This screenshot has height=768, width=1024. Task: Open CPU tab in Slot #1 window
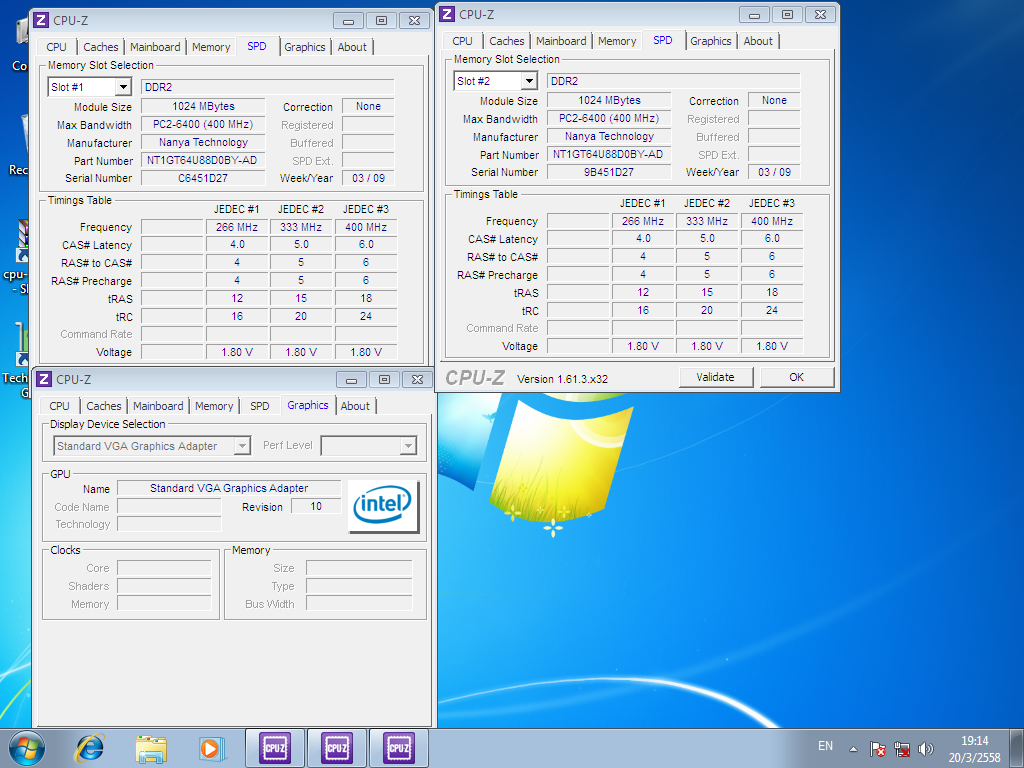(x=57, y=47)
